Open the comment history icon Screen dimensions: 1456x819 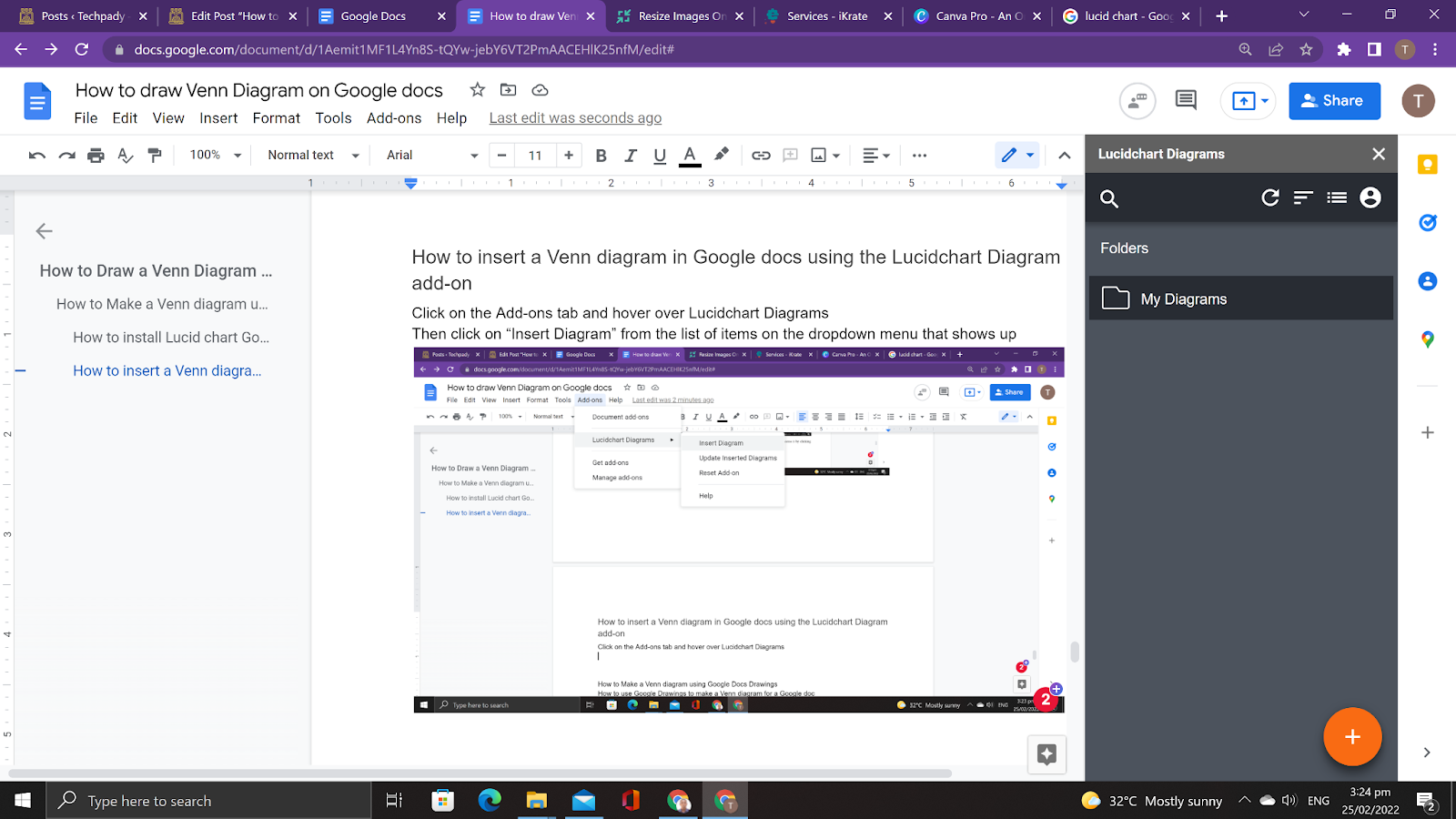(x=1186, y=100)
